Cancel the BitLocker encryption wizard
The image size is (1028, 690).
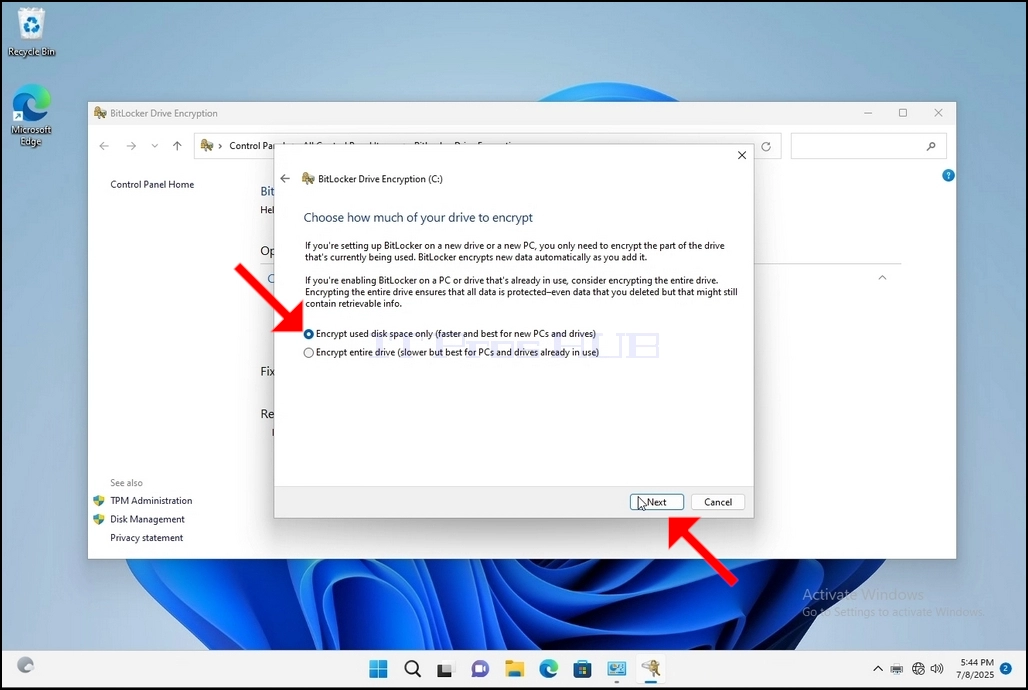[718, 502]
